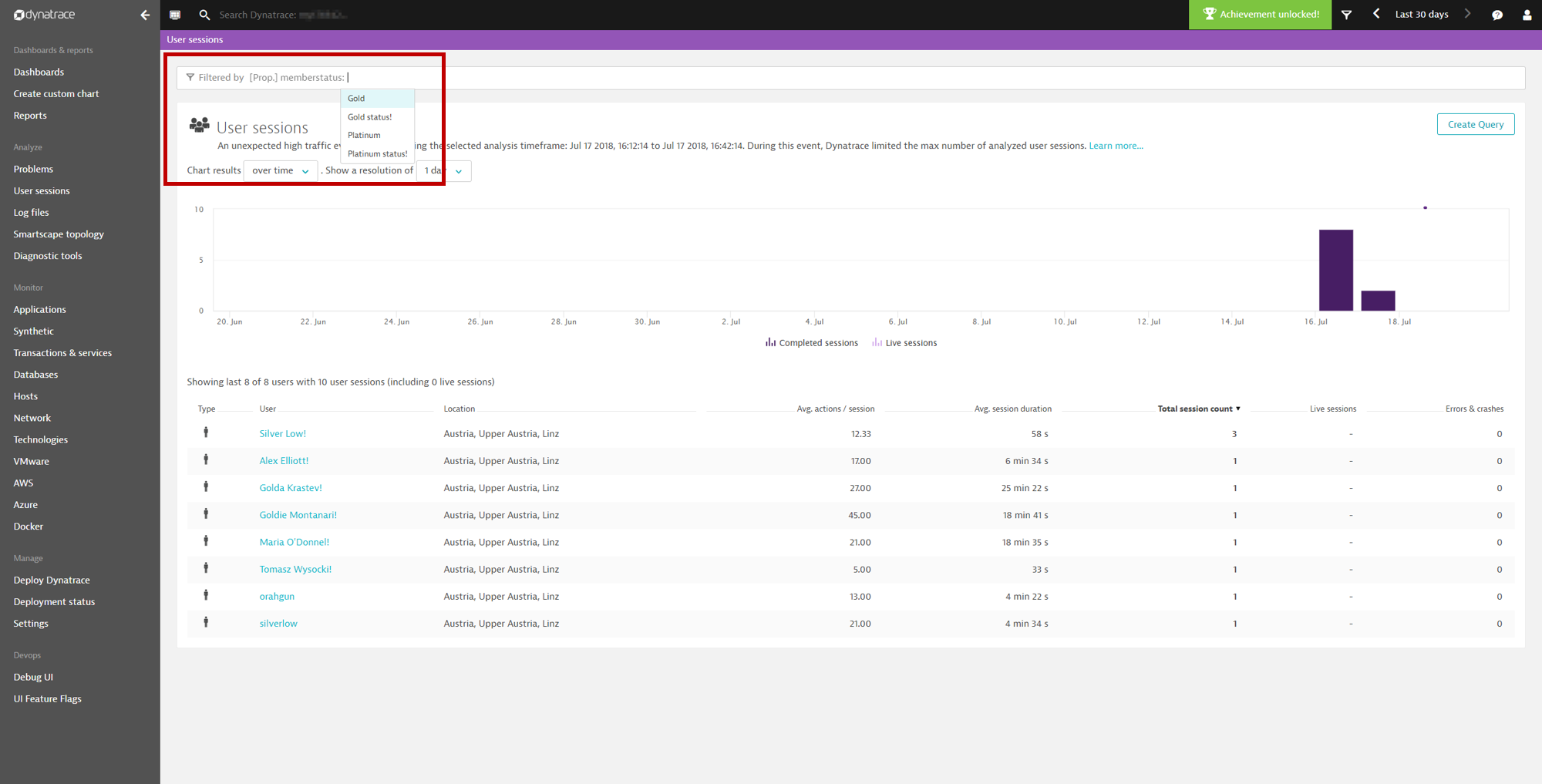Open the over time chart results dropdown

point(280,170)
